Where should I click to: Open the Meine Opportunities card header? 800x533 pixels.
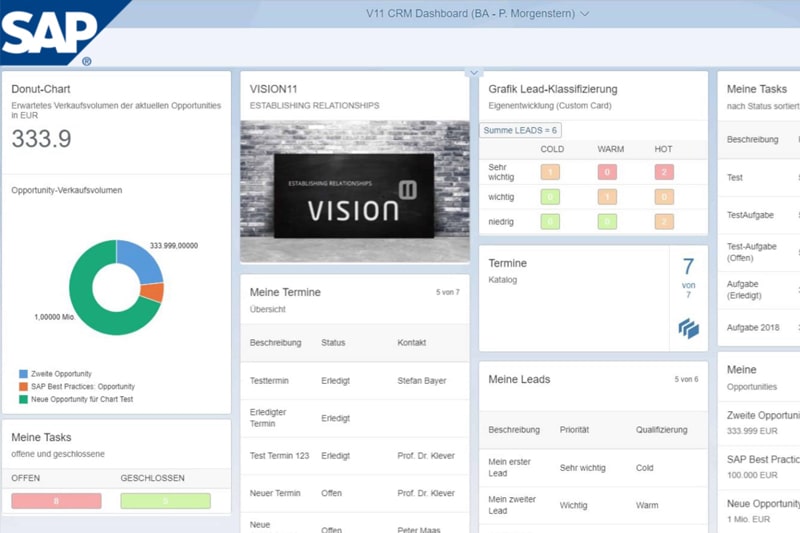pos(759,377)
